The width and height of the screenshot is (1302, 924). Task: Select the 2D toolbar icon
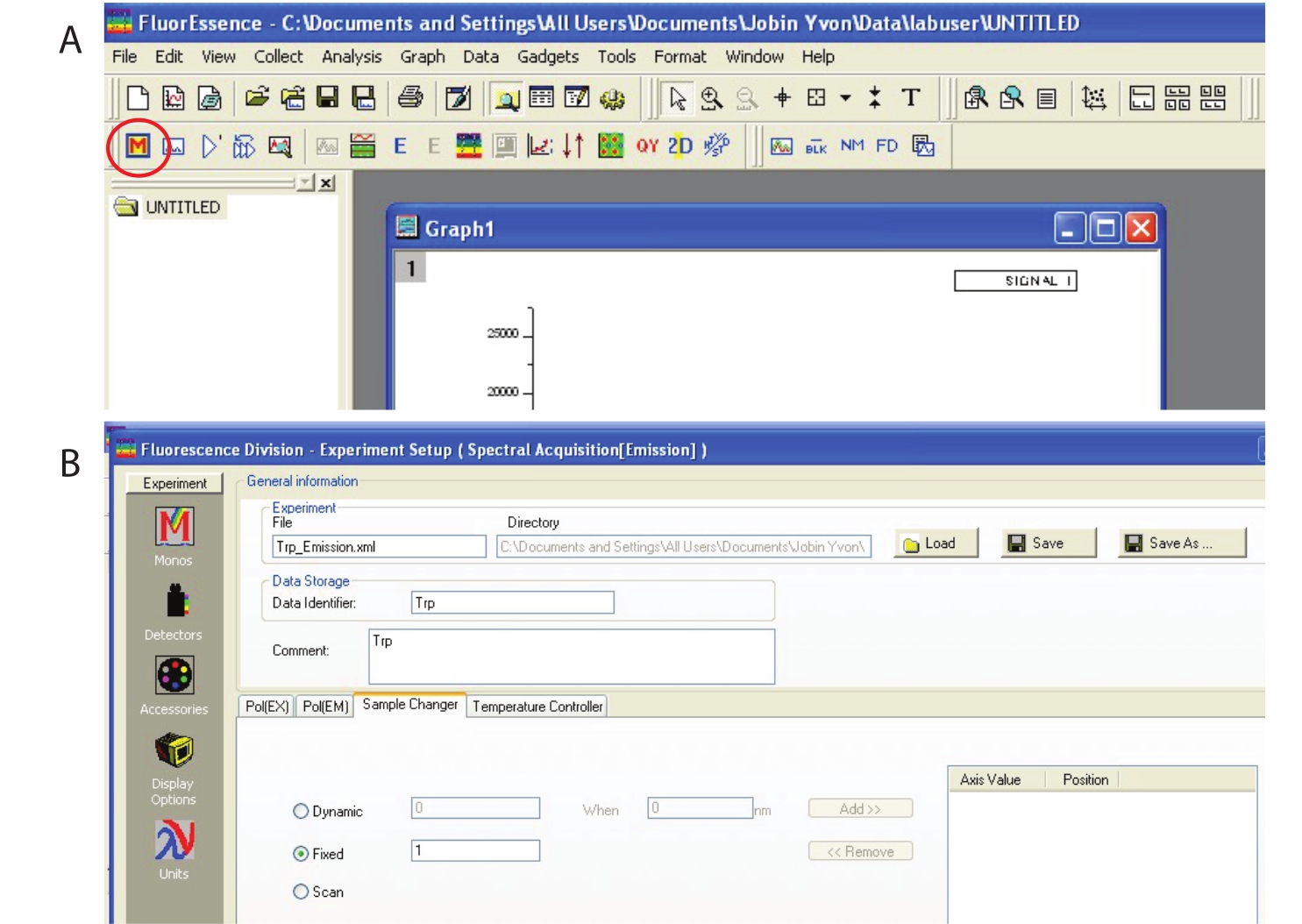(680, 146)
